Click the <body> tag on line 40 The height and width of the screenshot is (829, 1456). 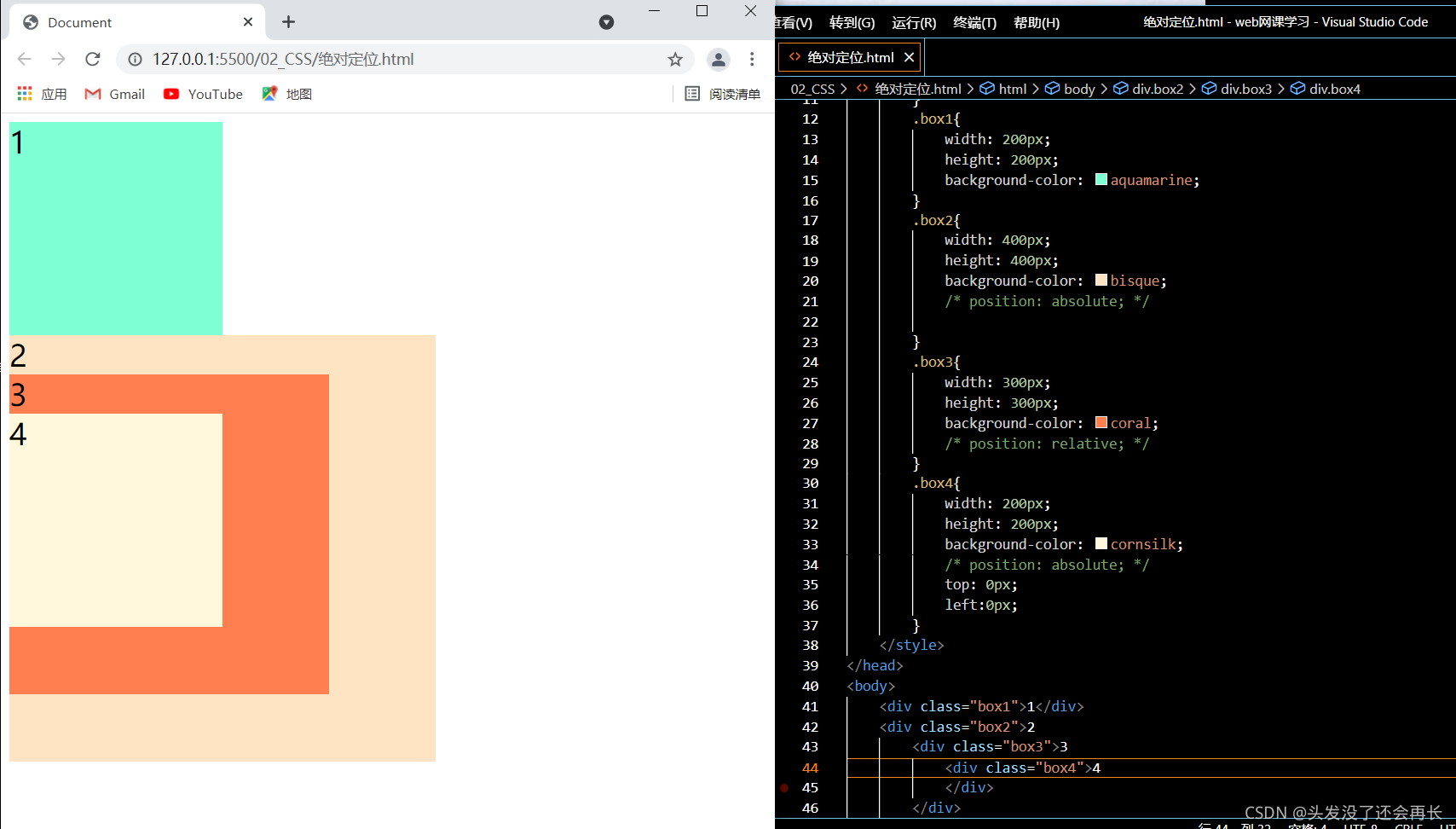871,686
